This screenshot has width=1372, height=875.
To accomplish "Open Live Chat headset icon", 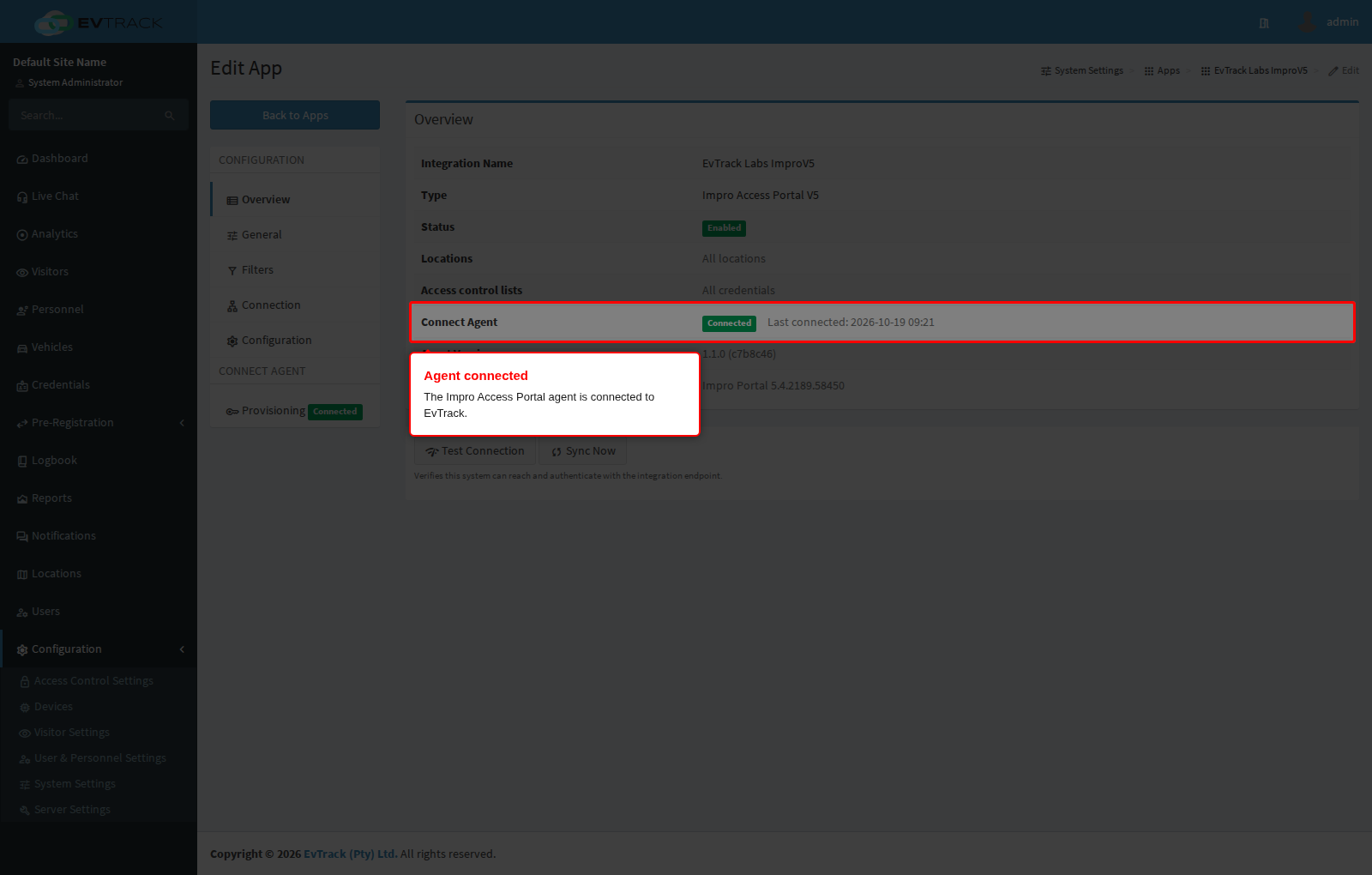I will (22, 197).
